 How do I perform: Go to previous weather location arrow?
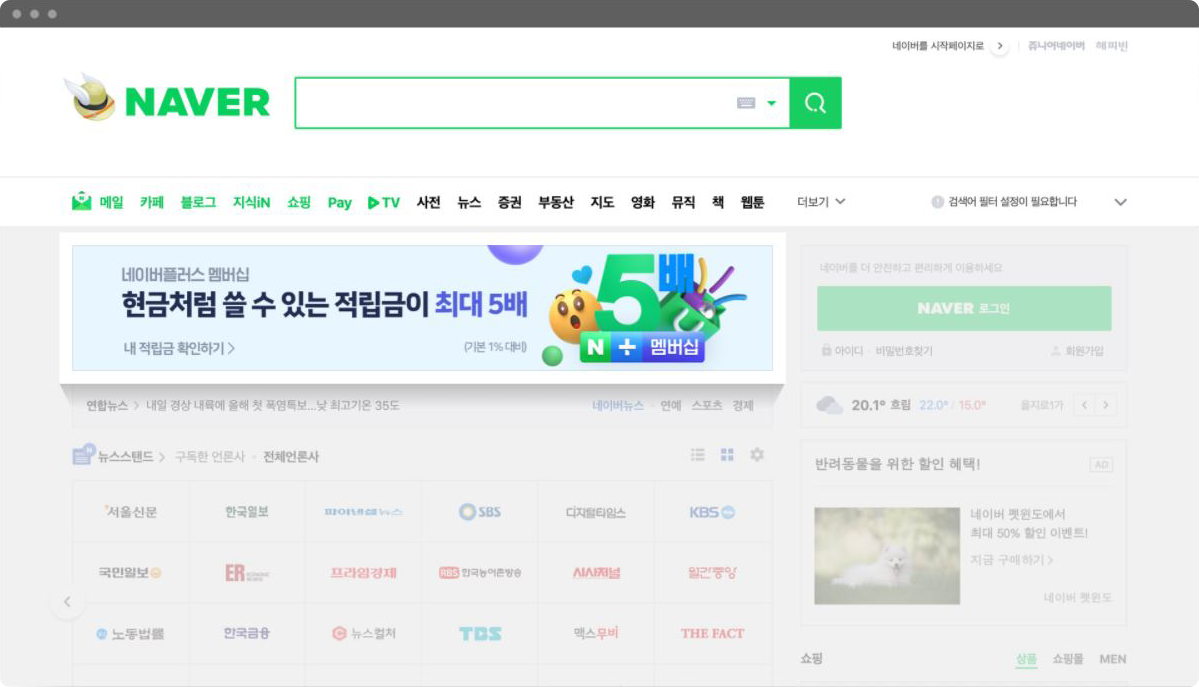tap(1084, 405)
